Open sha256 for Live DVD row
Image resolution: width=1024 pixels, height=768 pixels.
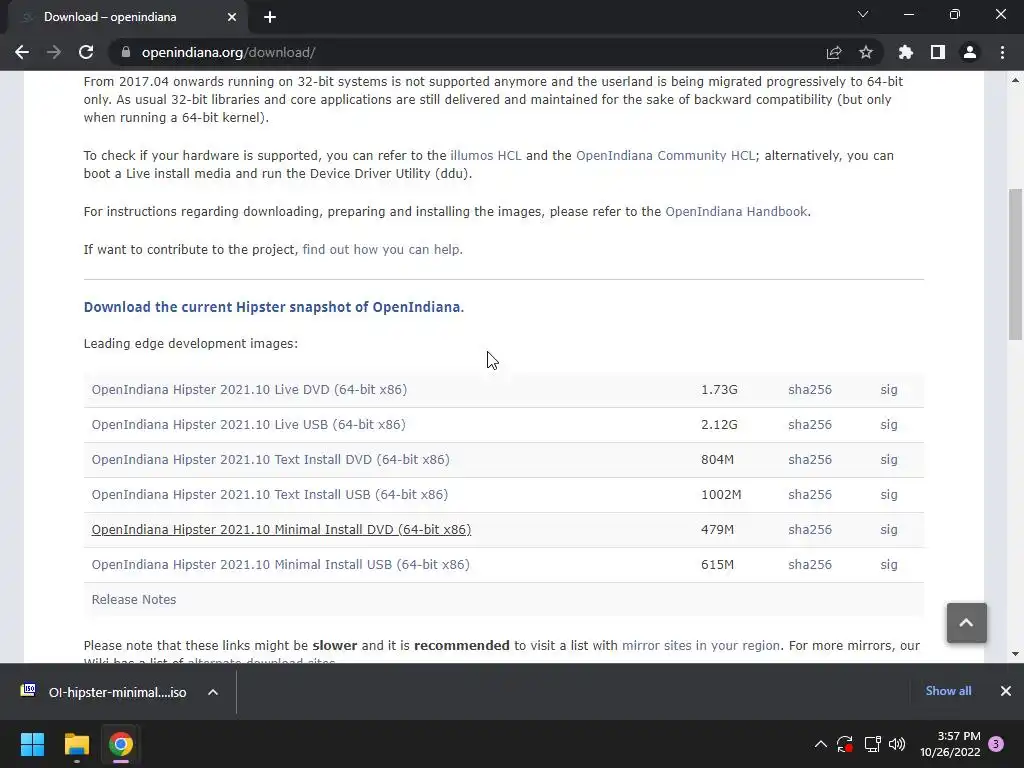click(810, 390)
